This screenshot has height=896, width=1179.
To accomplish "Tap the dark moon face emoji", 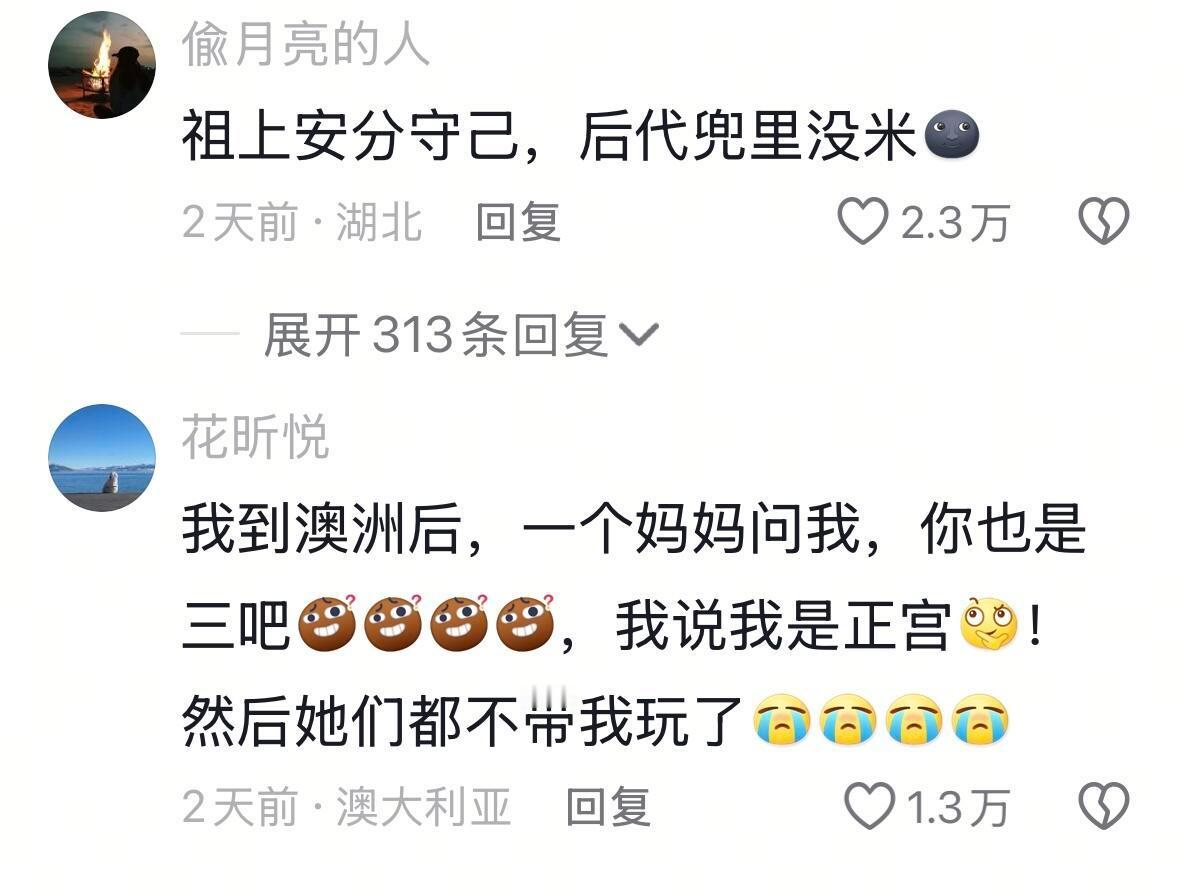I will 952,135.
